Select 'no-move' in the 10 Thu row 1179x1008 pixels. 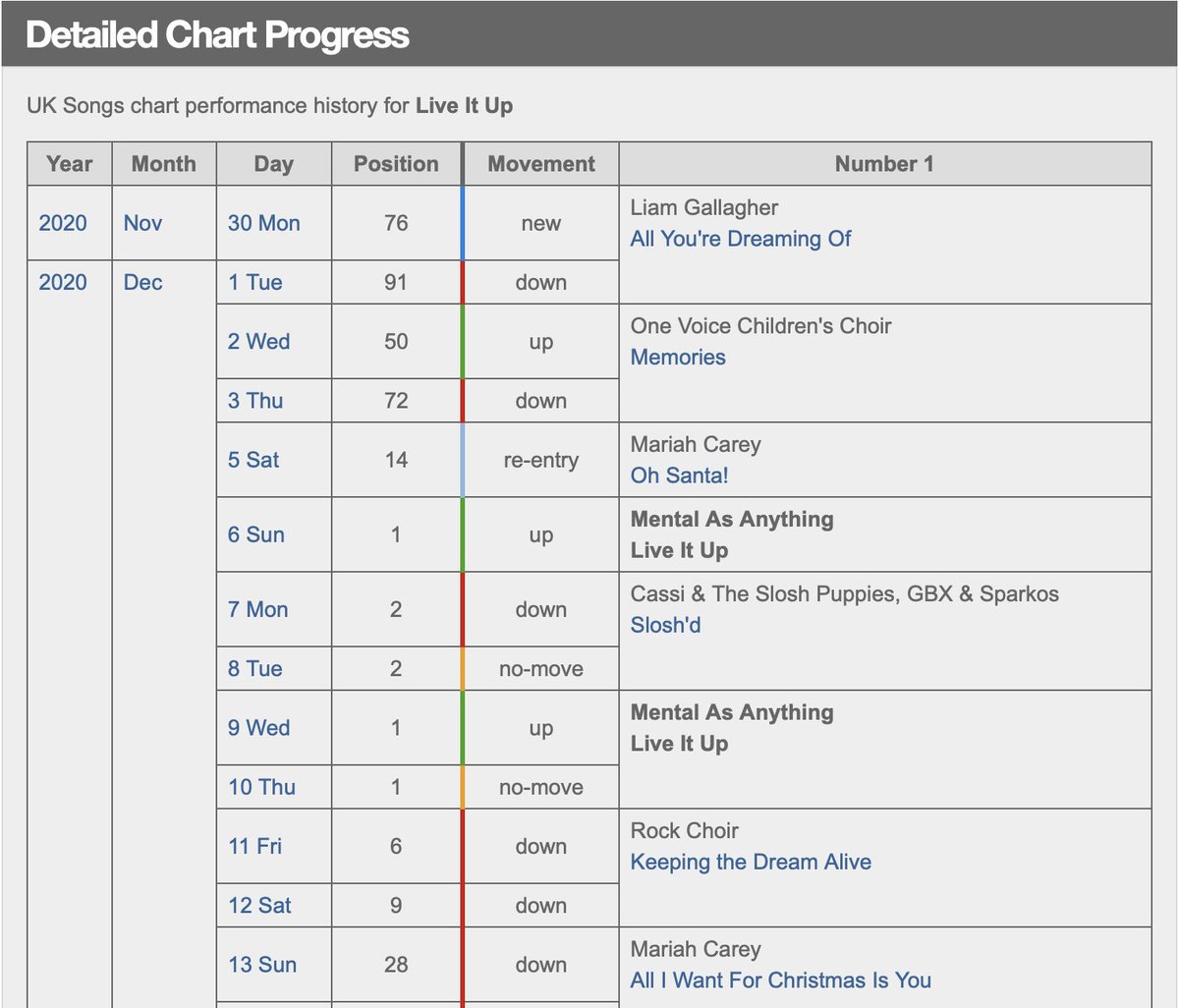tap(541, 787)
